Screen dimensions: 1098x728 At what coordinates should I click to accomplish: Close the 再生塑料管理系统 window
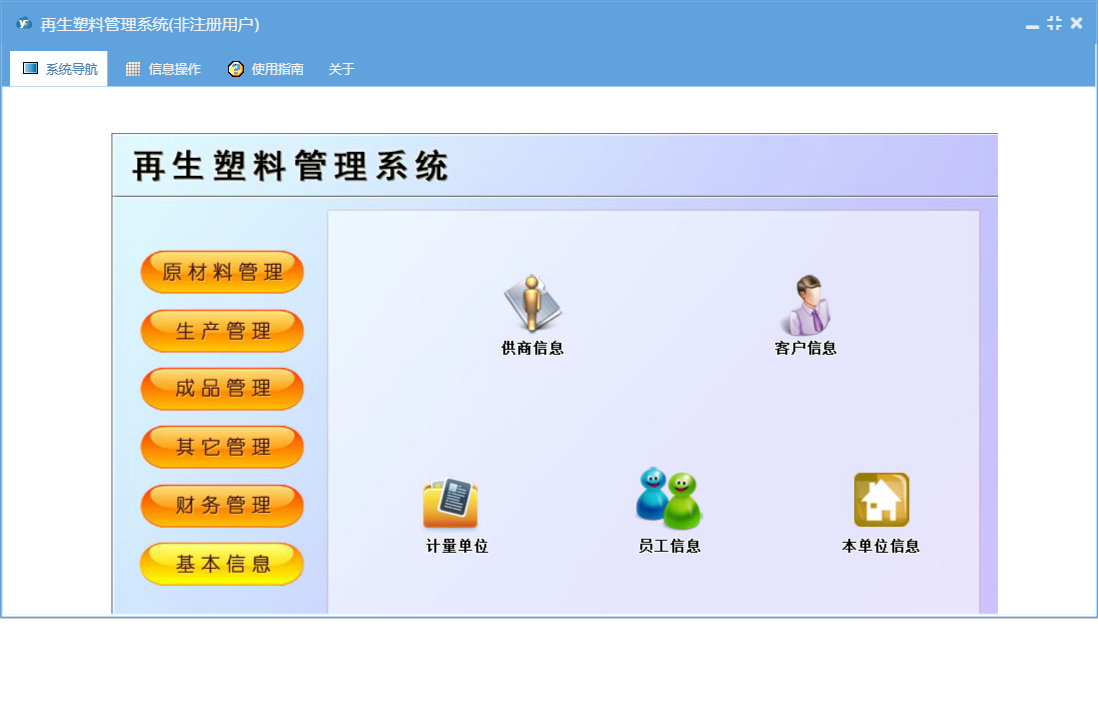[x=1077, y=23]
